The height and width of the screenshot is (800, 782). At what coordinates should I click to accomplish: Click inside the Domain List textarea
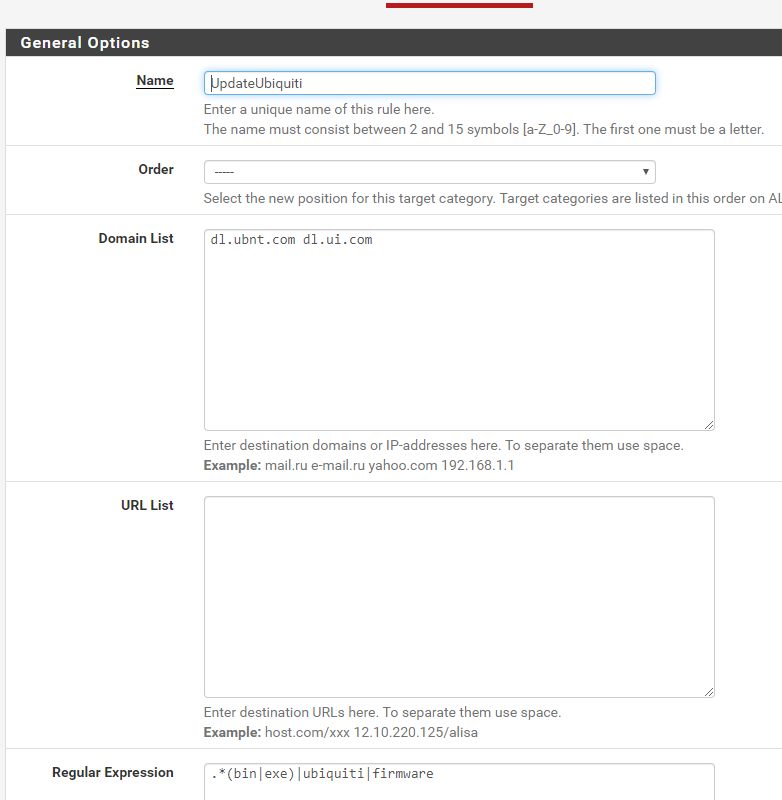[x=459, y=330]
